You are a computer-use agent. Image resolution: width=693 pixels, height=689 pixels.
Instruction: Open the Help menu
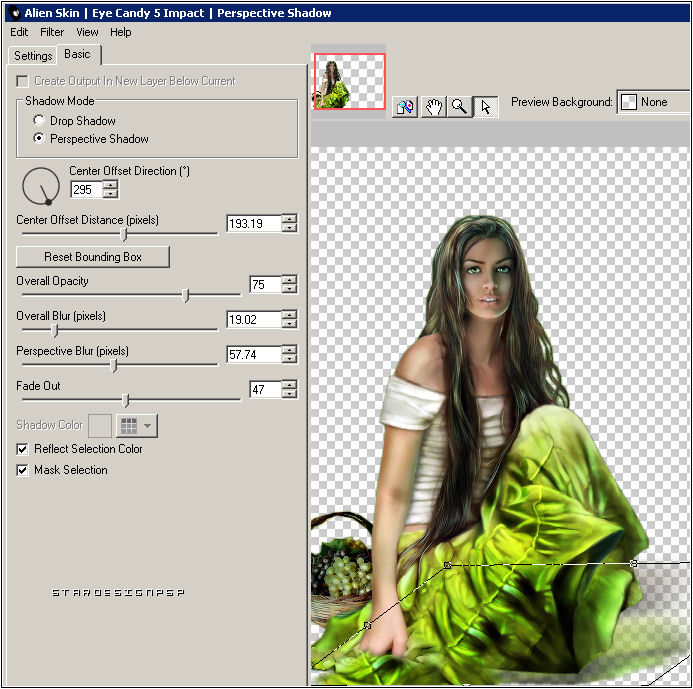(x=121, y=32)
